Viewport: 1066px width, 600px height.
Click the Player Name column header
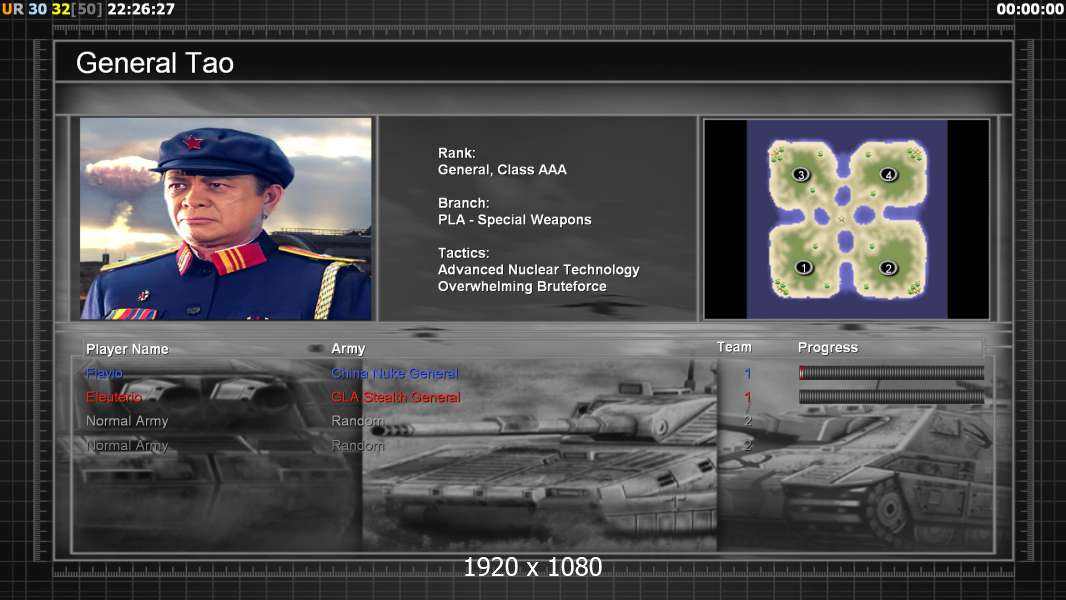point(127,349)
